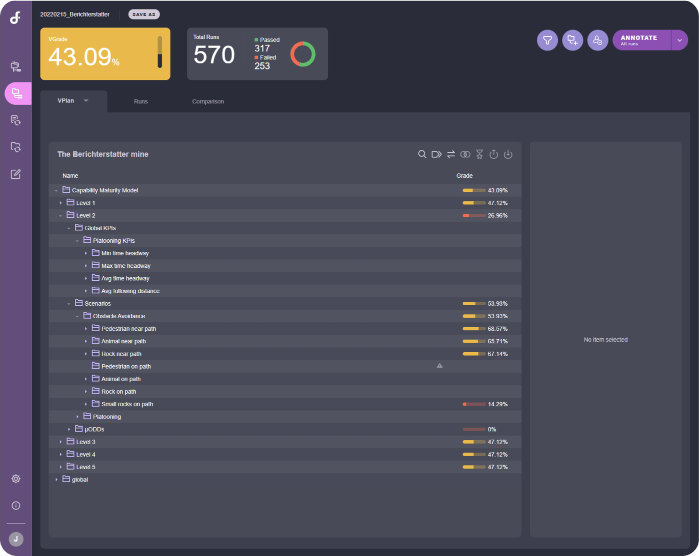This screenshot has height=556, width=699.
Task: Switch to the Comparison tab
Action: coord(207,101)
